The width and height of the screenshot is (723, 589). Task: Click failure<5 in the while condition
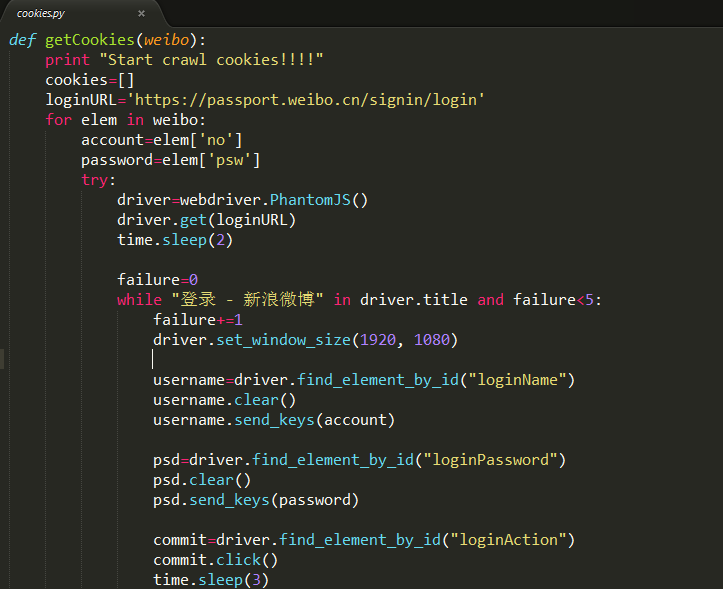click(x=553, y=300)
